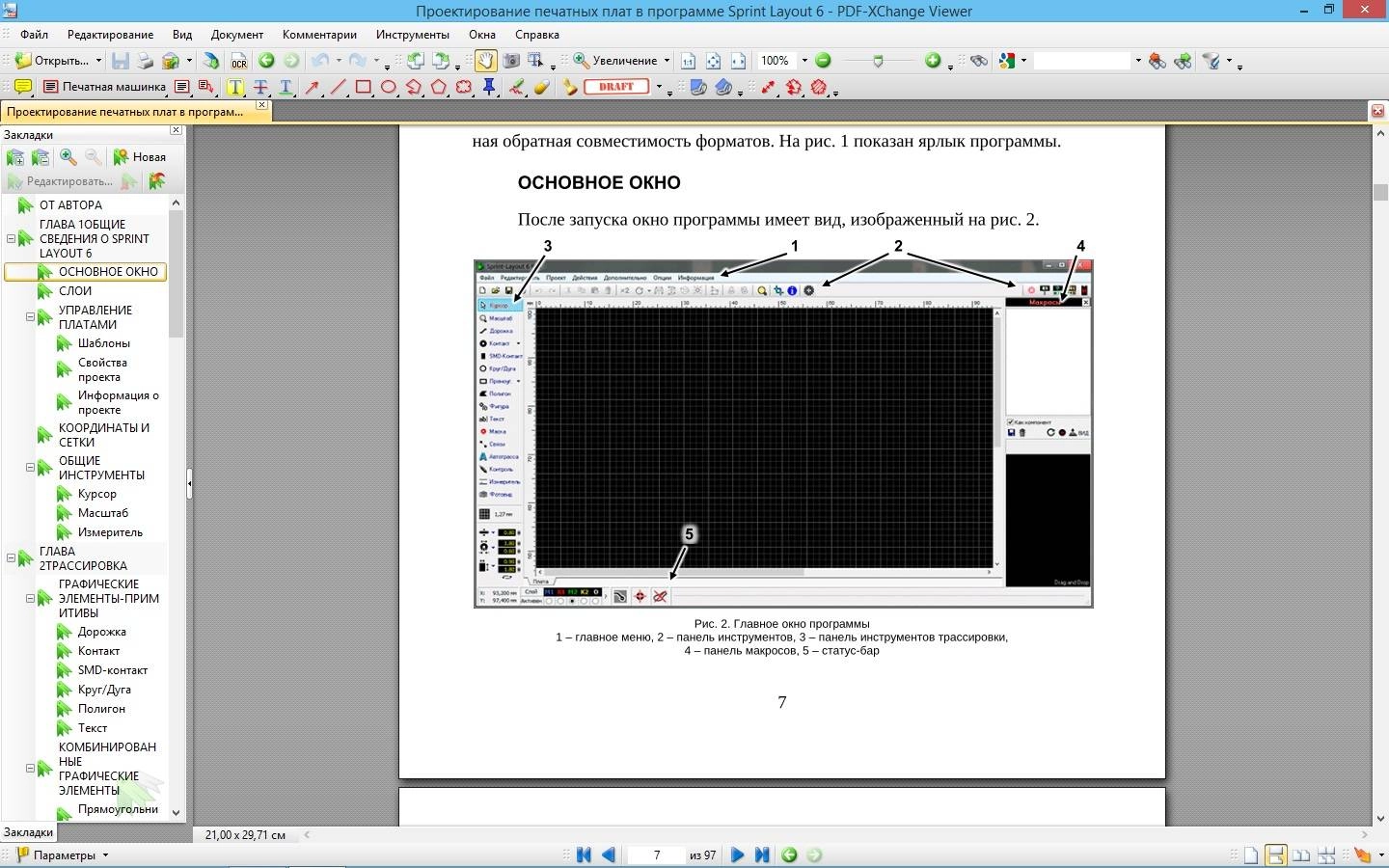The height and width of the screenshot is (868, 1389).
Task: Select the Highlight Text tool
Action: [x=235, y=87]
